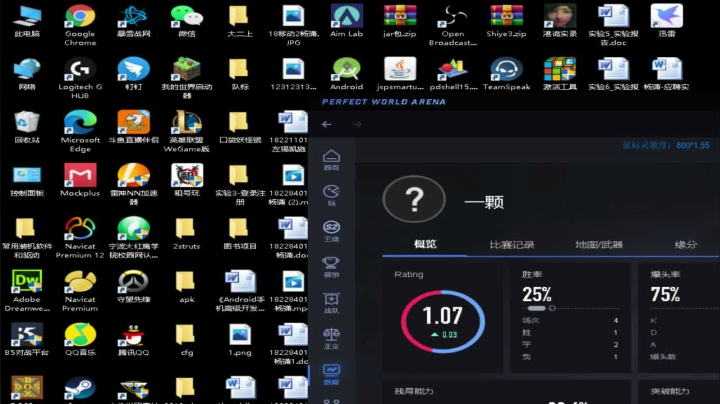The image size is (720, 404).
Task: Open the Shiye3.zip archive
Action: [506, 21]
